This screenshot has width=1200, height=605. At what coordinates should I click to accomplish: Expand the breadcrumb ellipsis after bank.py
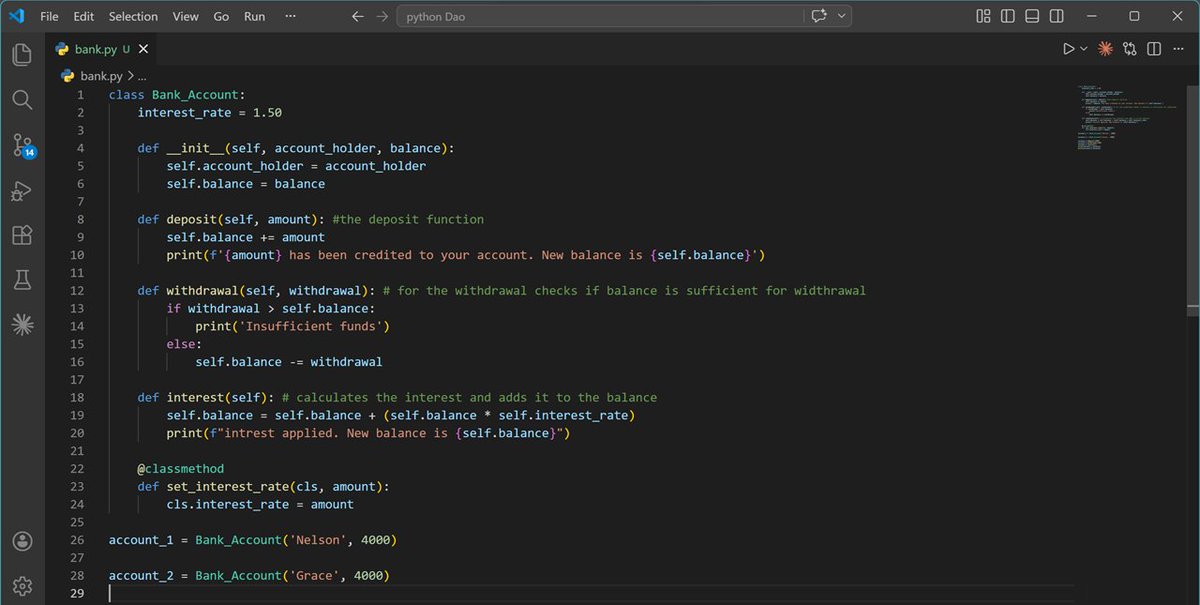pos(142,75)
